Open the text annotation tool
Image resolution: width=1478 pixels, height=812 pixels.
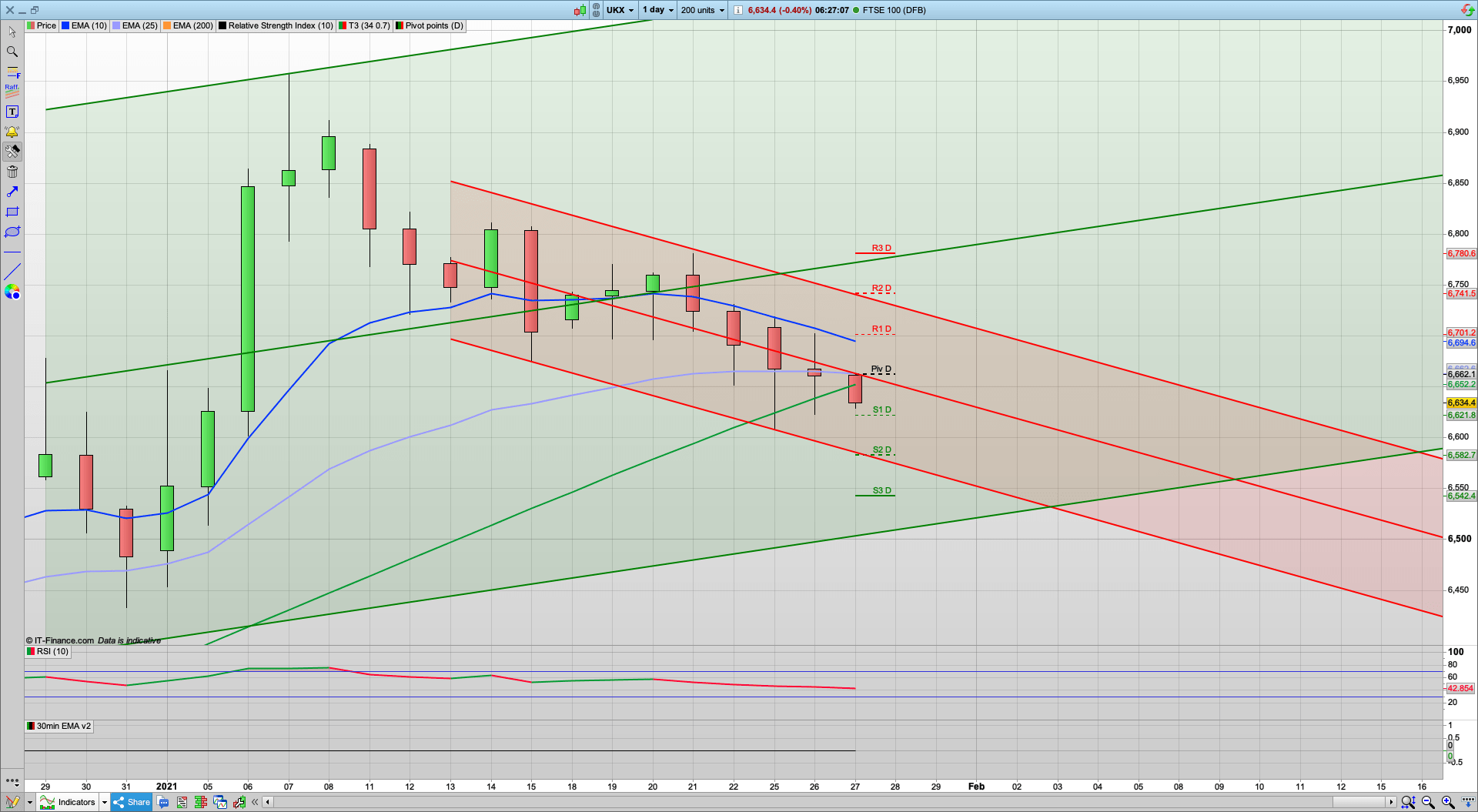tap(12, 111)
